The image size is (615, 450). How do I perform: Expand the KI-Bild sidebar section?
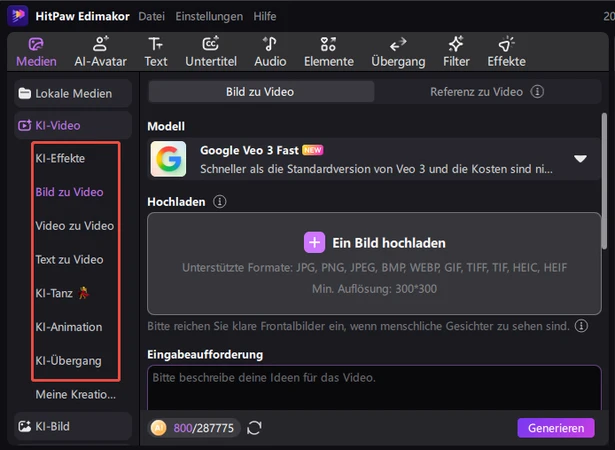[x=72, y=426]
